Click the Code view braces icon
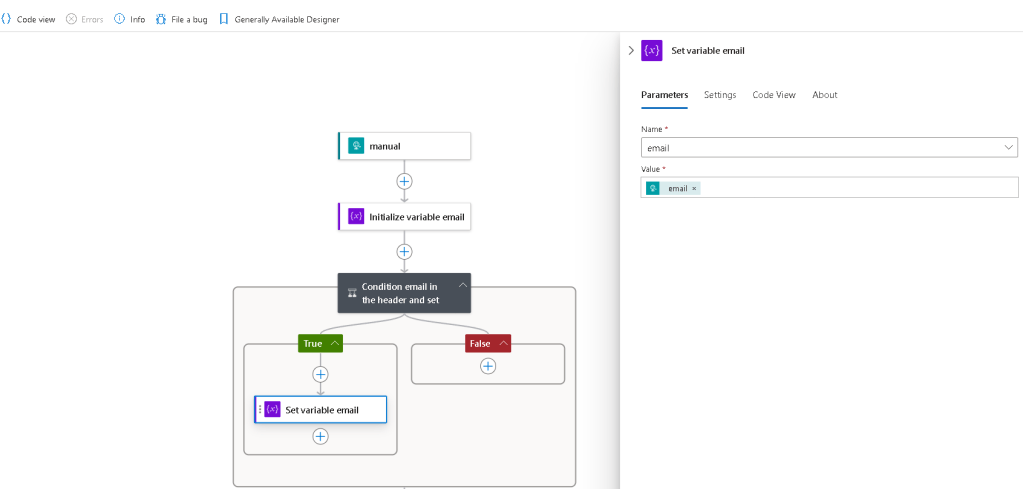 7,20
